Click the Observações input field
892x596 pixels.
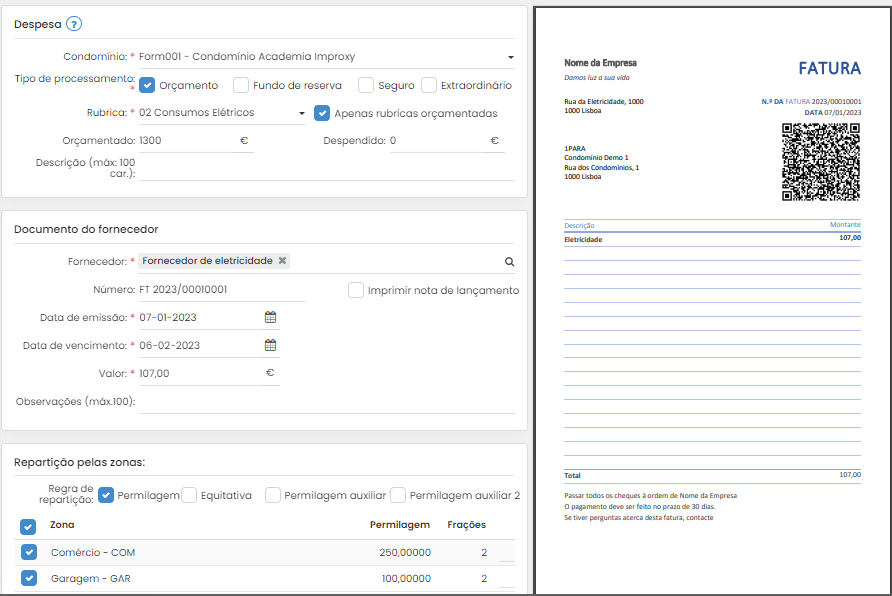click(327, 402)
